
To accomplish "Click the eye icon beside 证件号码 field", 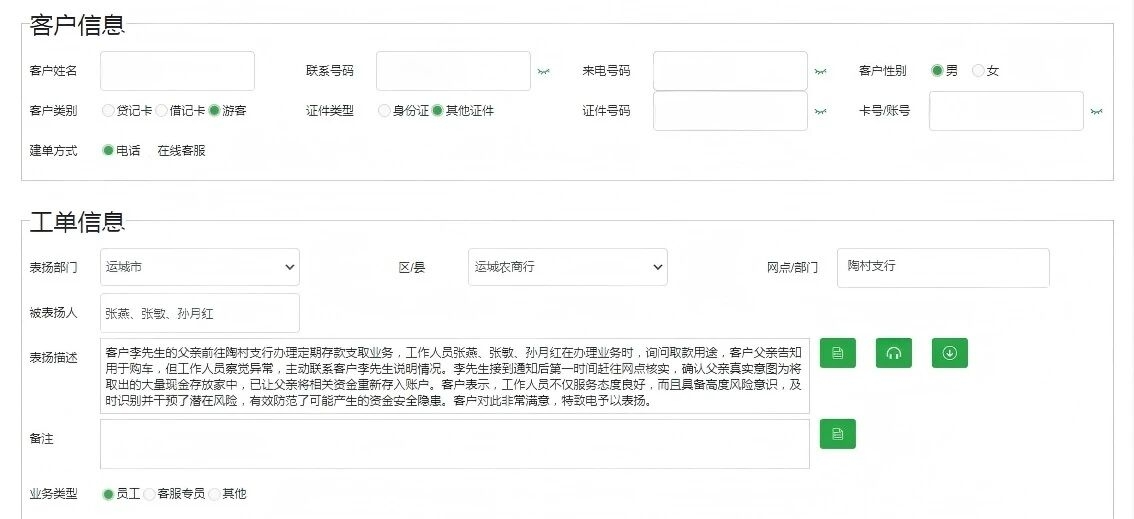I will click(820, 111).
